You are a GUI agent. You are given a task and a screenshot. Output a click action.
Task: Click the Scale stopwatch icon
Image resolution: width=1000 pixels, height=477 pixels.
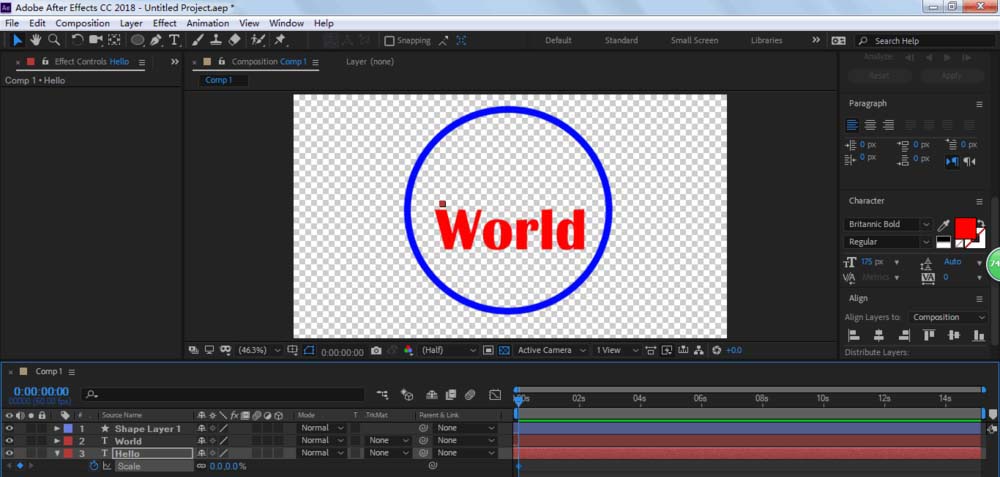click(x=94, y=466)
